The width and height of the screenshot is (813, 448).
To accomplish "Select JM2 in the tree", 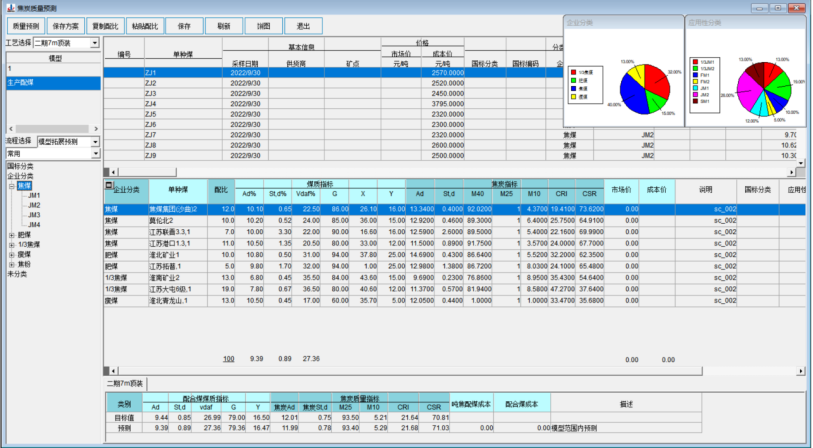I will 34,205.
